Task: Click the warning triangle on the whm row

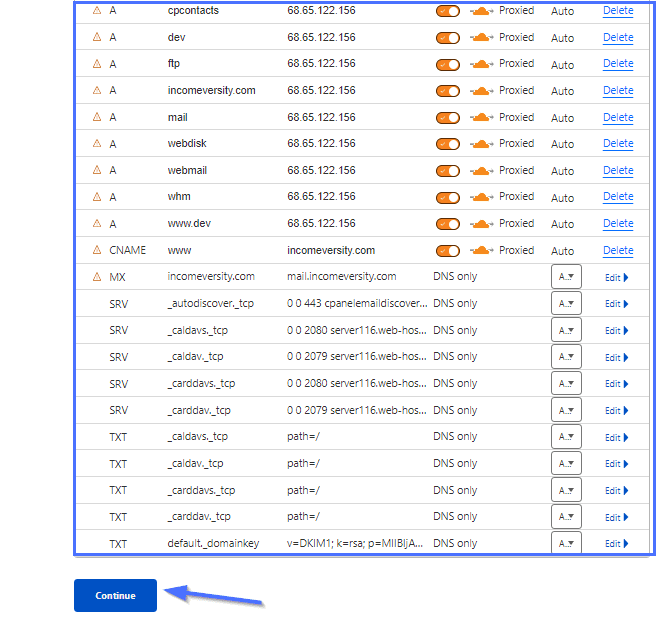Action: click(97, 197)
